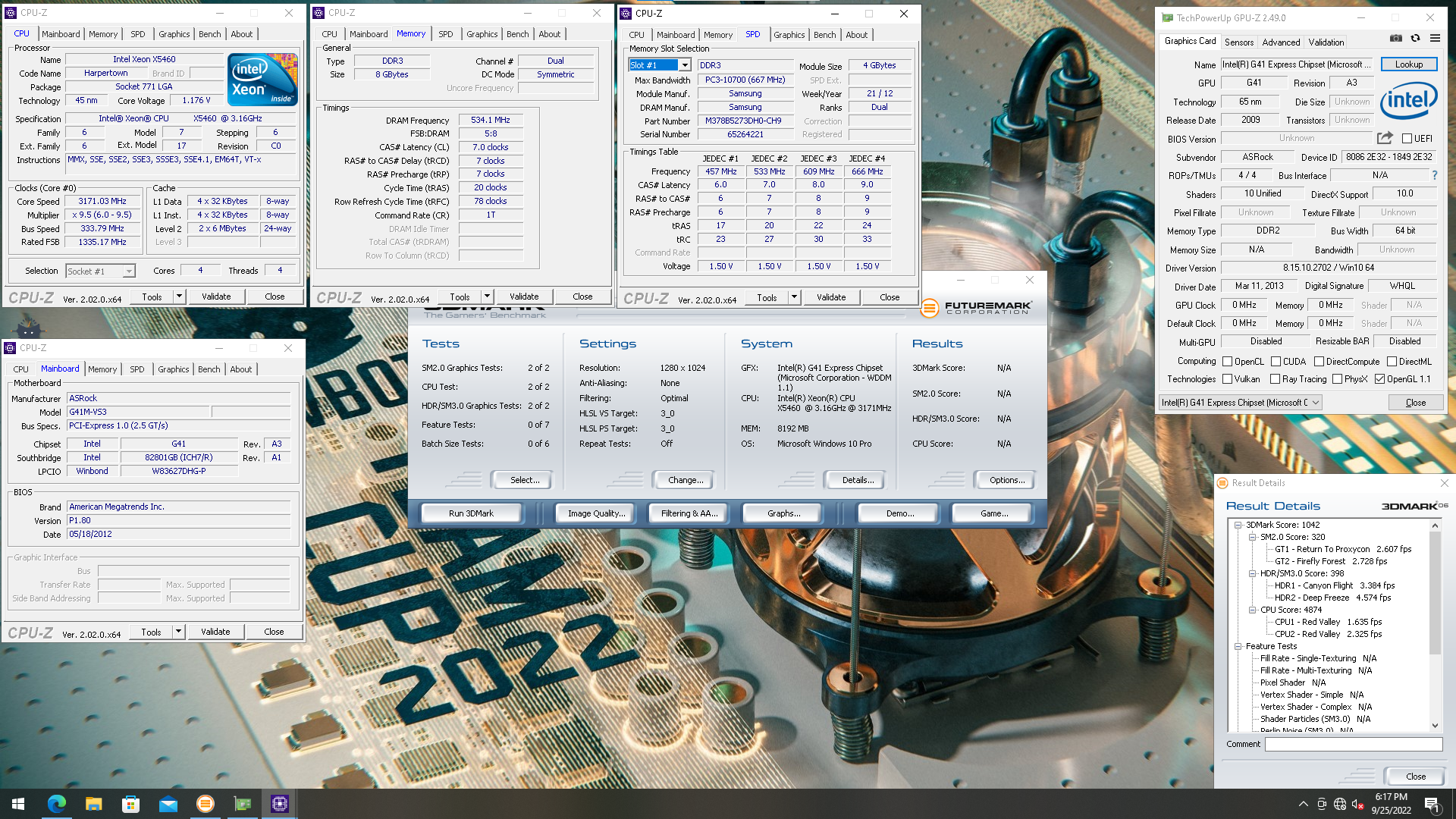Toggle the CUDA checkbox
Viewport: 1456px width, 819px height.
click(1276, 362)
